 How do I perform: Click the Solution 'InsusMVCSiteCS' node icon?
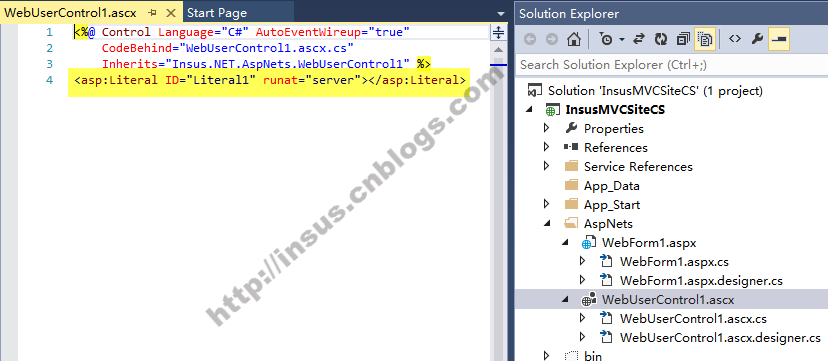534,91
